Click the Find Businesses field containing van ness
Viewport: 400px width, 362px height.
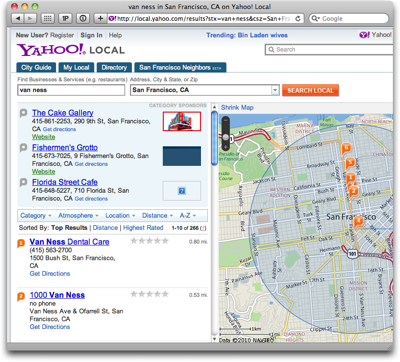(x=71, y=90)
